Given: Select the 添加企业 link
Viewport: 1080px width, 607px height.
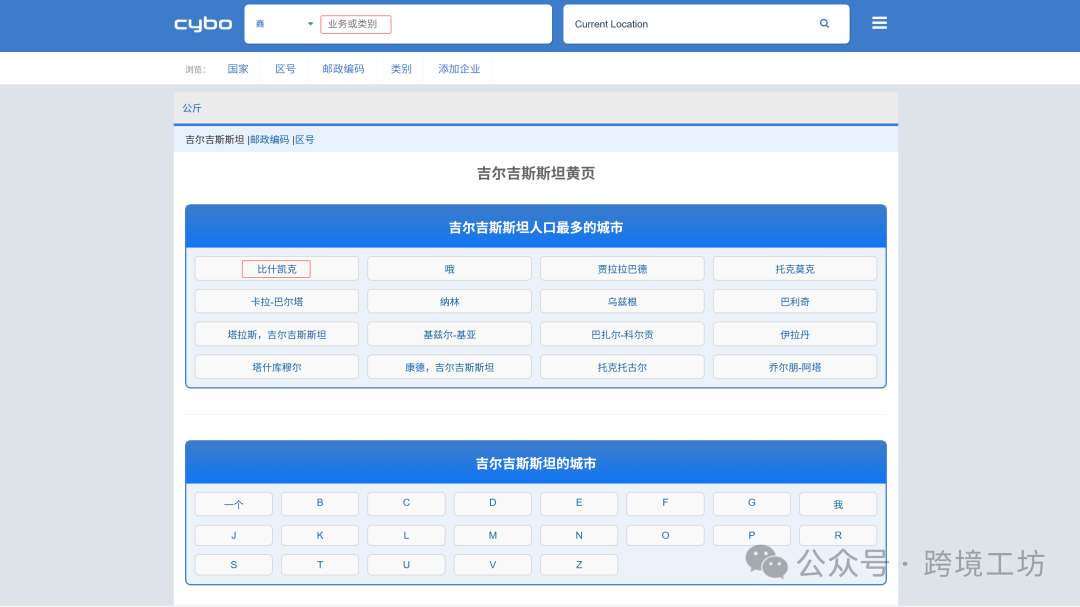Looking at the screenshot, I should 459,68.
